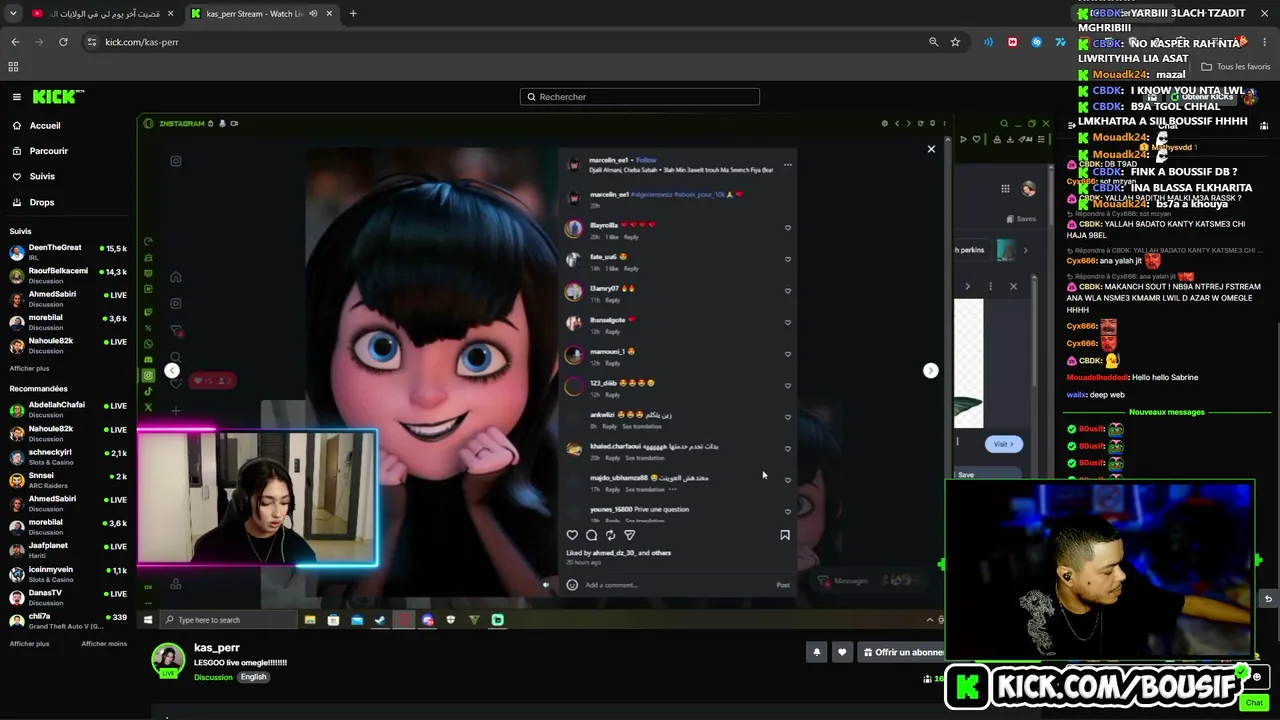Viewport: 1280px width, 720px height.
Task: Follow kas_perr with heart button
Action: coord(842,652)
